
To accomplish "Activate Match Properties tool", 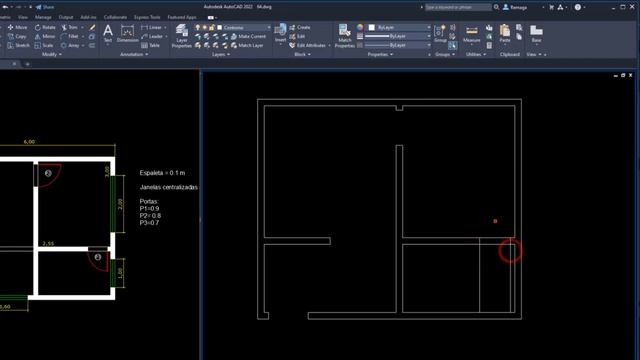I will (344, 36).
